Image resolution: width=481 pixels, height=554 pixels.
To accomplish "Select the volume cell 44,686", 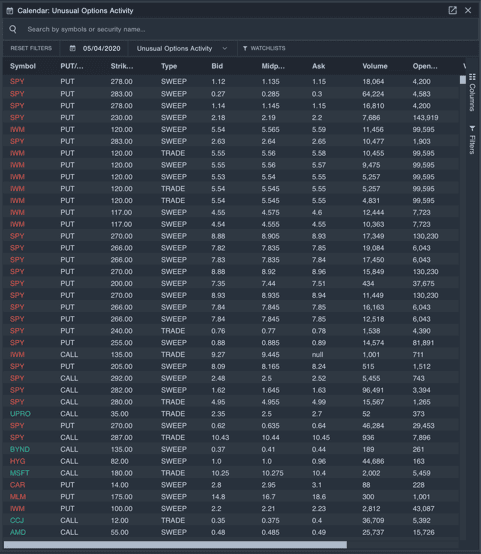I will tap(373, 461).
